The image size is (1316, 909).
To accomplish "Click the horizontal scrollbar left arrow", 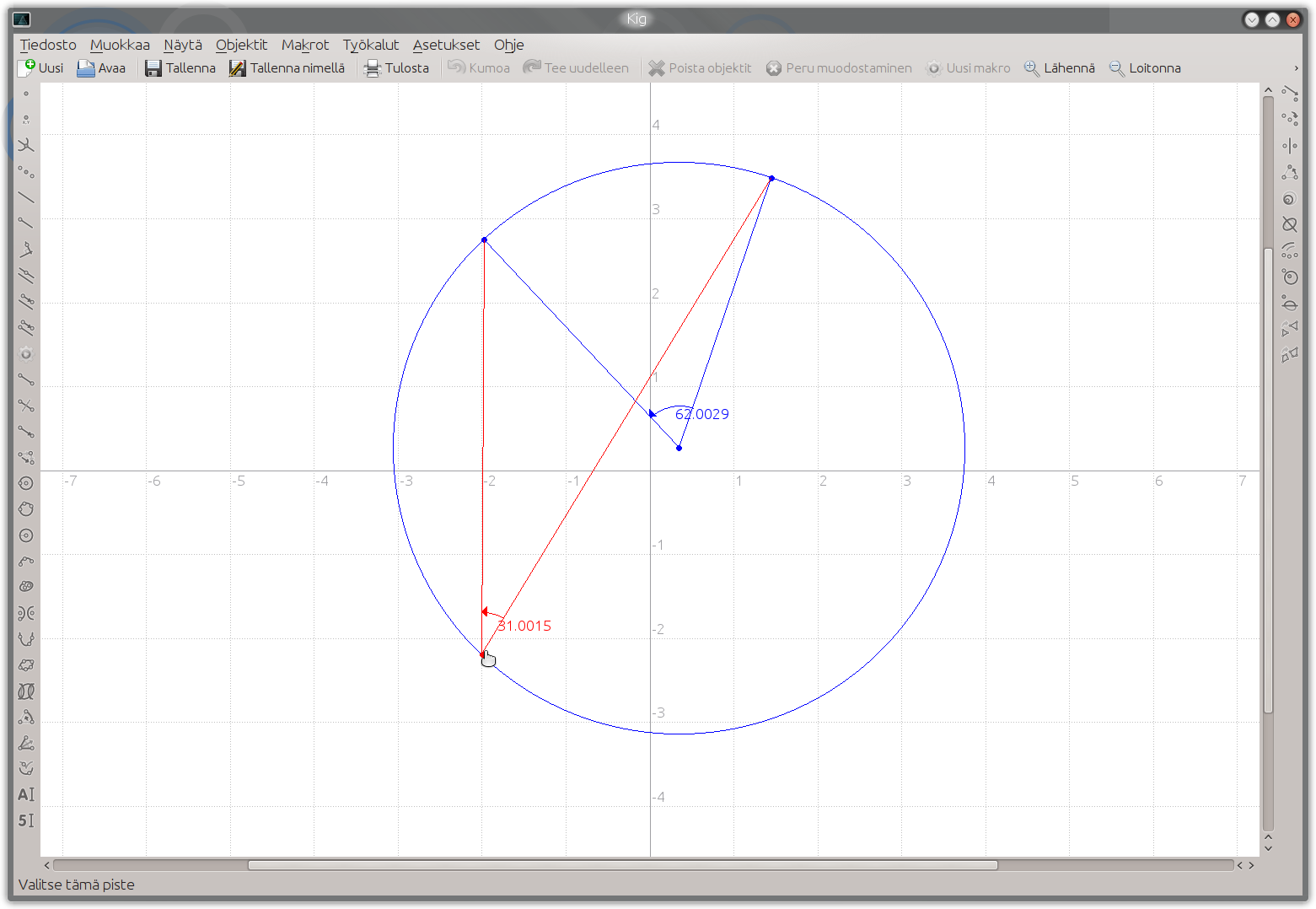I will [47, 865].
